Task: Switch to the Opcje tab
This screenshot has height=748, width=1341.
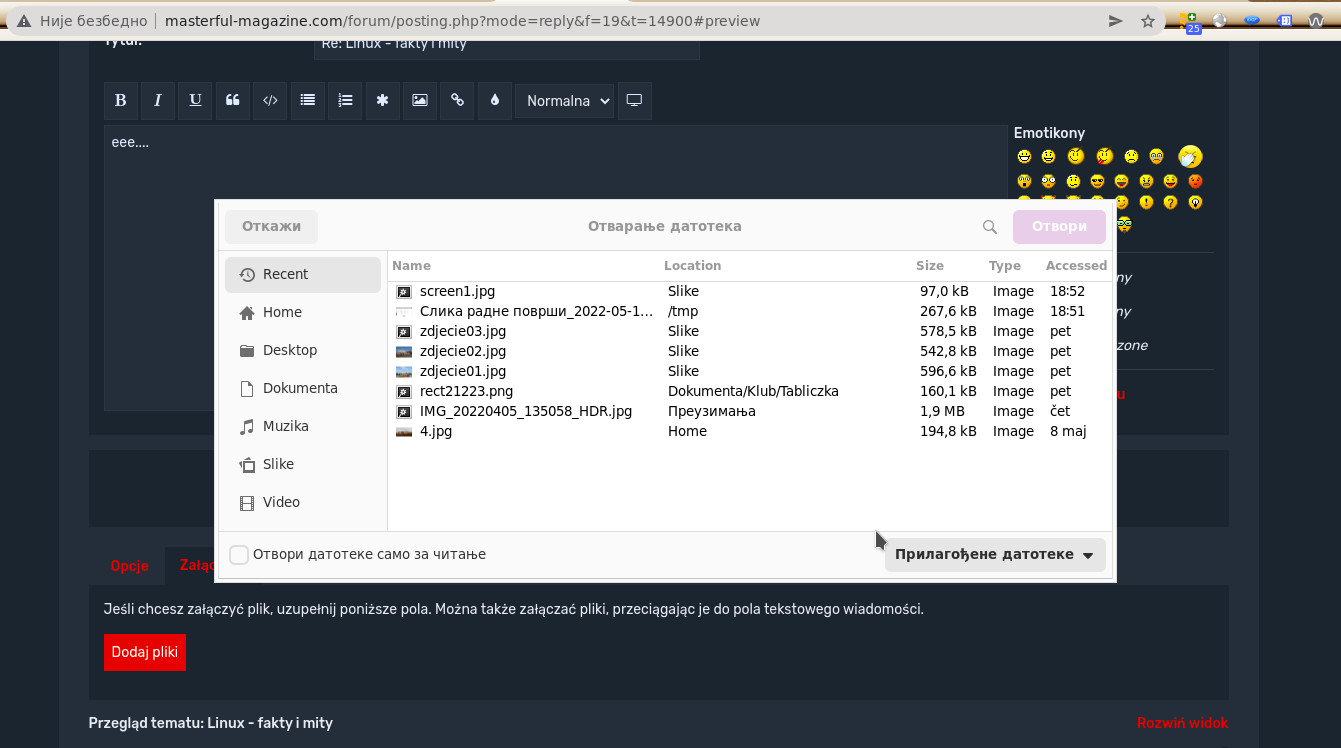Action: pyautogui.click(x=129, y=566)
